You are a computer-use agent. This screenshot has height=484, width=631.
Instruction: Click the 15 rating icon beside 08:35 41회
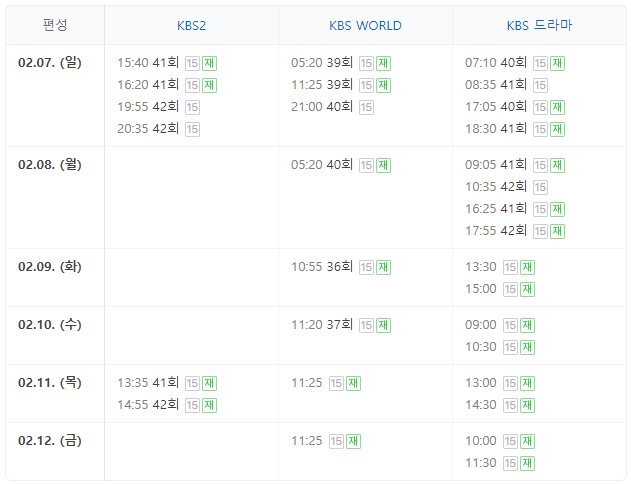point(540,85)
